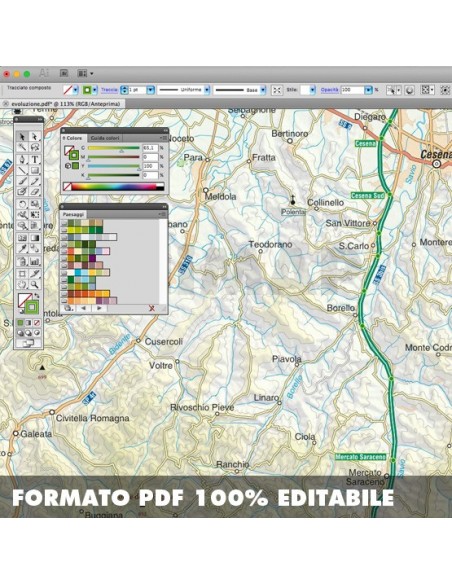
Task: Select the Artboard tool
Action: 22,274
